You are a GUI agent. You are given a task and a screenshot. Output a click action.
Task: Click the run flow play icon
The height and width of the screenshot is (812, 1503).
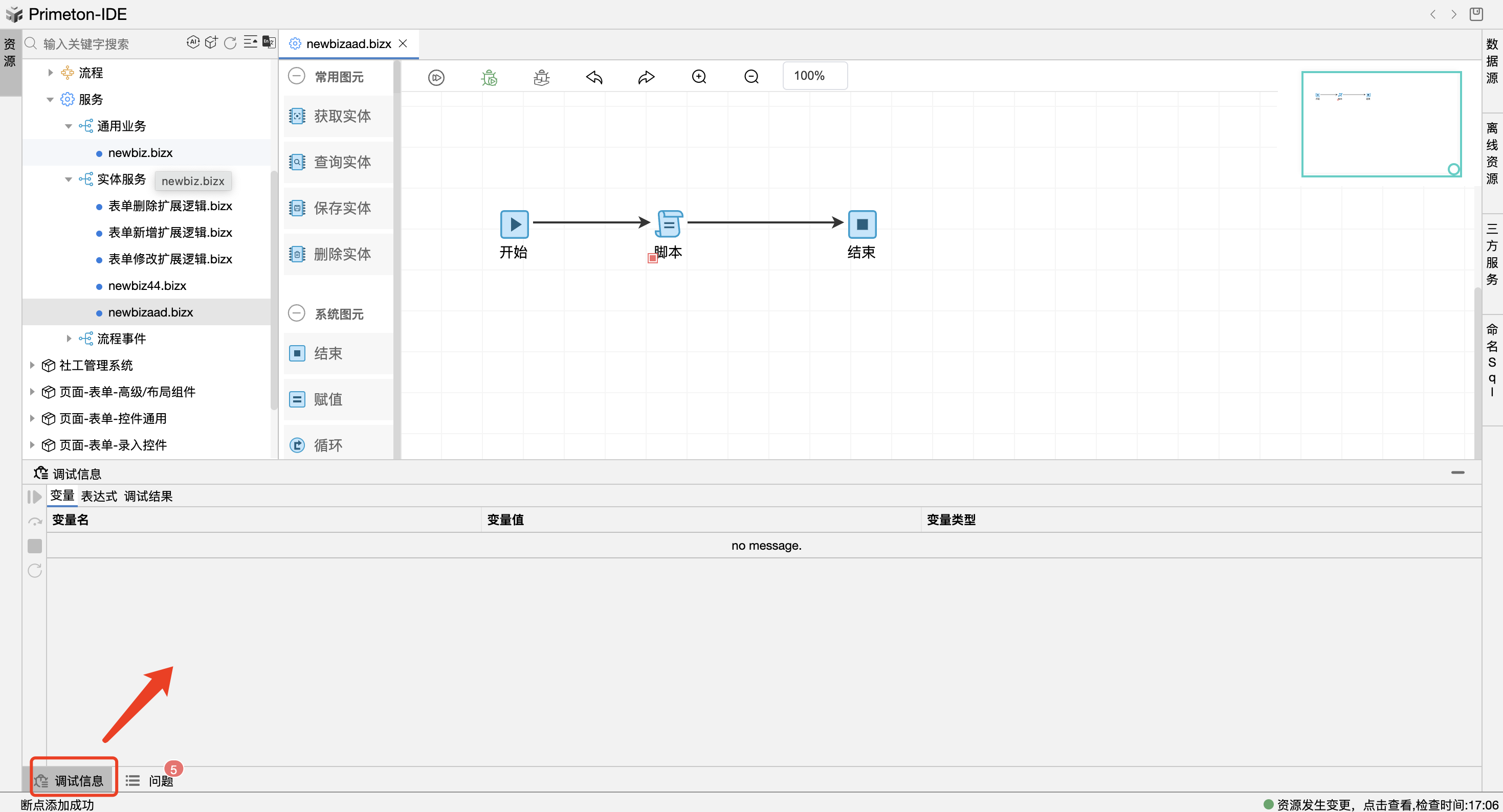pos(436,78)
